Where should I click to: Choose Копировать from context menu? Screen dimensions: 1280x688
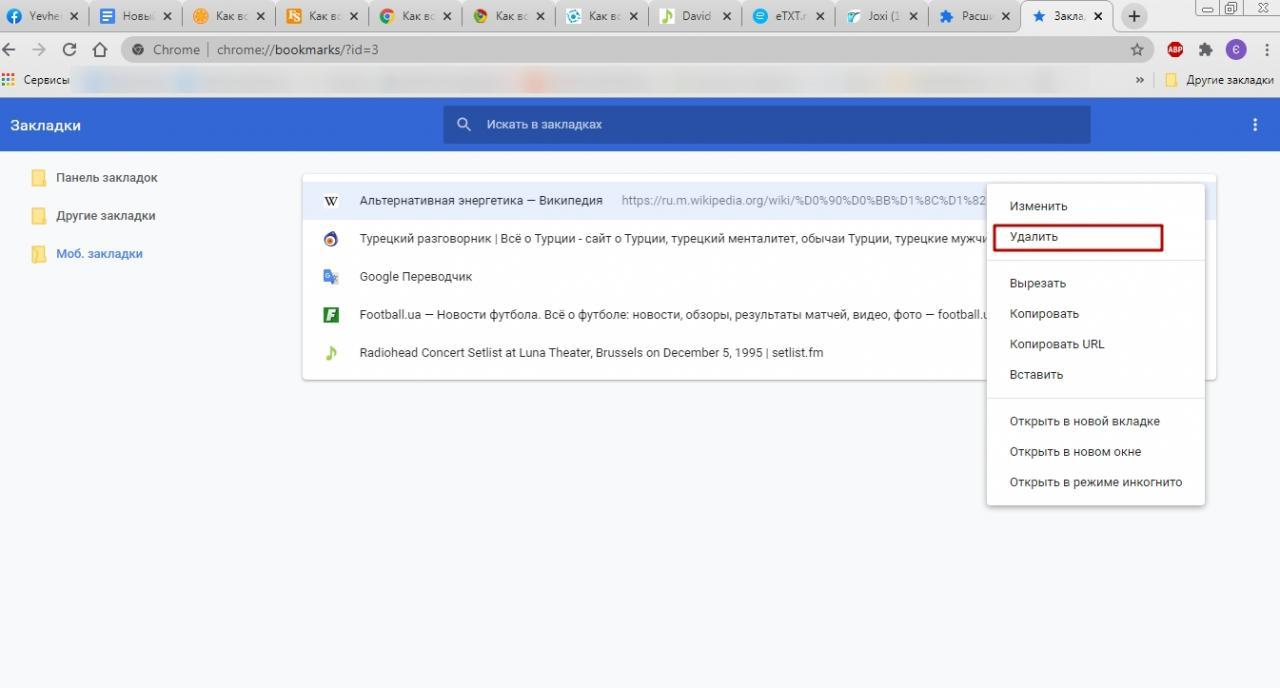coord(1095,314)
